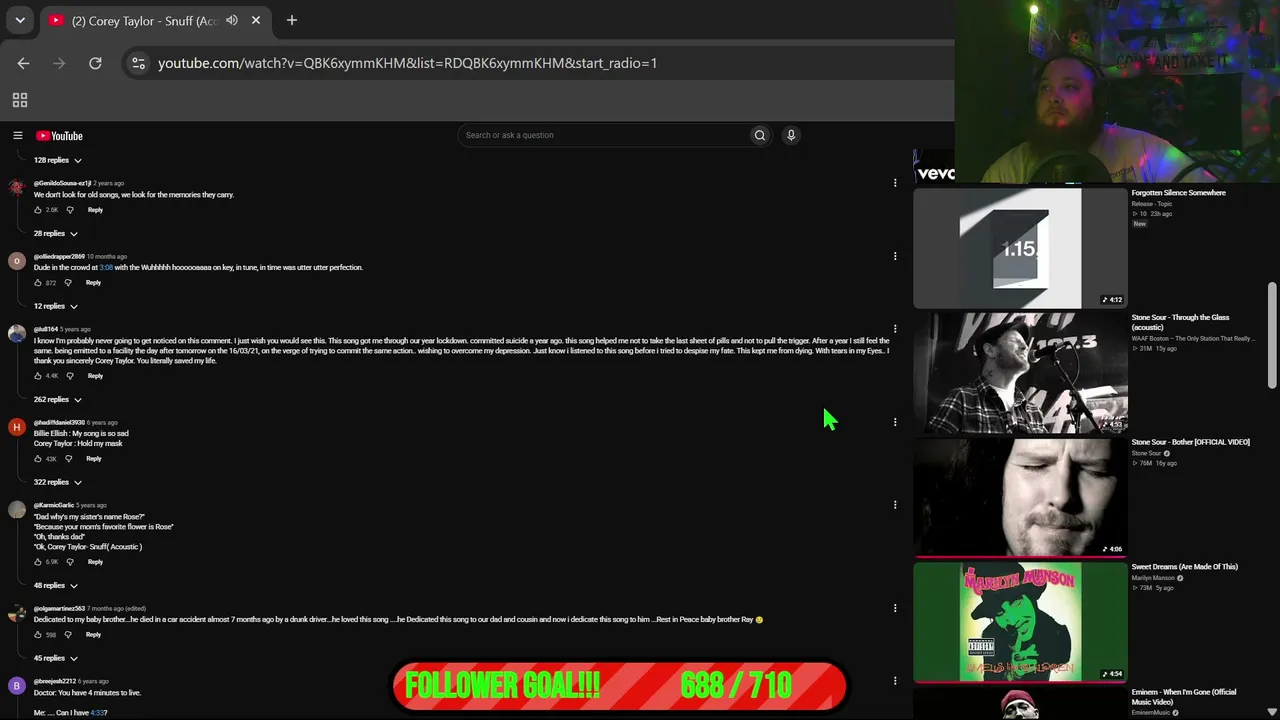Jump to the 3:08 timestamp link
Screen dimensions: 1280x720
pyautogui.click(x=106, y=268)
